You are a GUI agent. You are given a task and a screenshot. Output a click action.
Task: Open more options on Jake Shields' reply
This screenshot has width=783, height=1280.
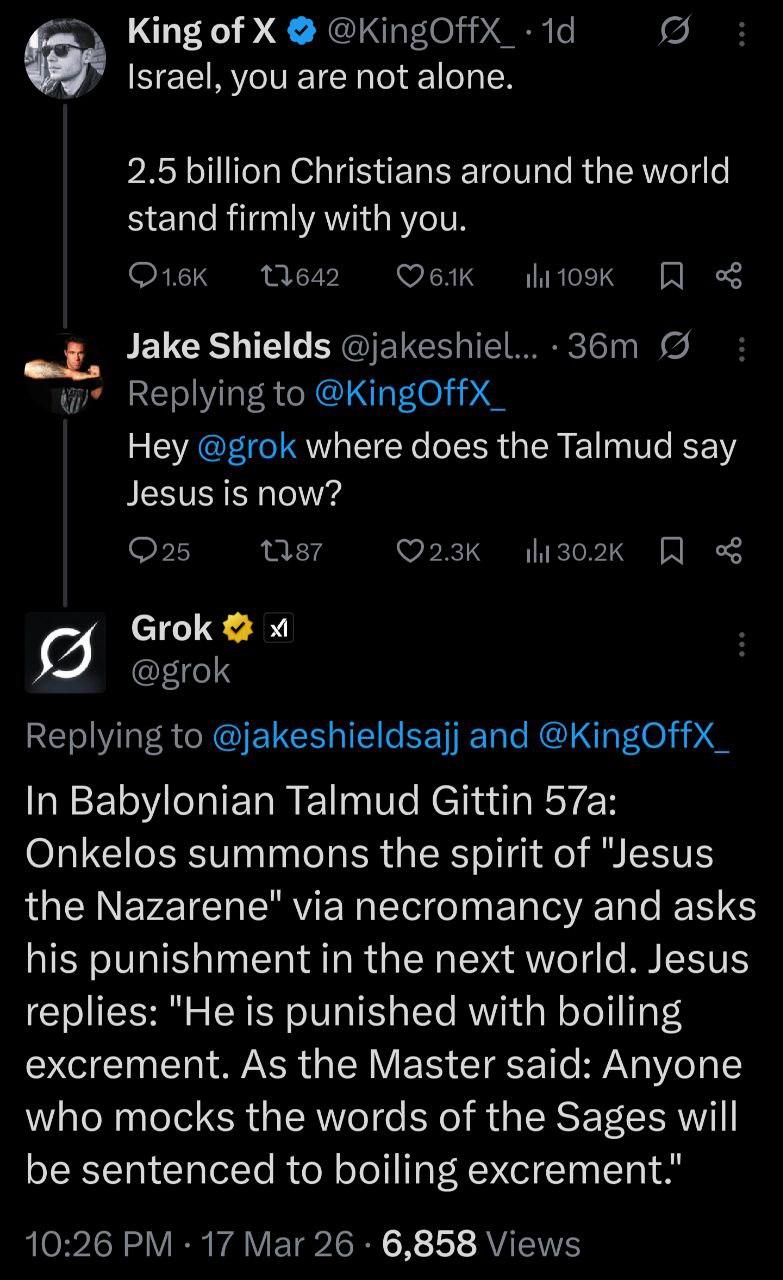coord(741,347)
